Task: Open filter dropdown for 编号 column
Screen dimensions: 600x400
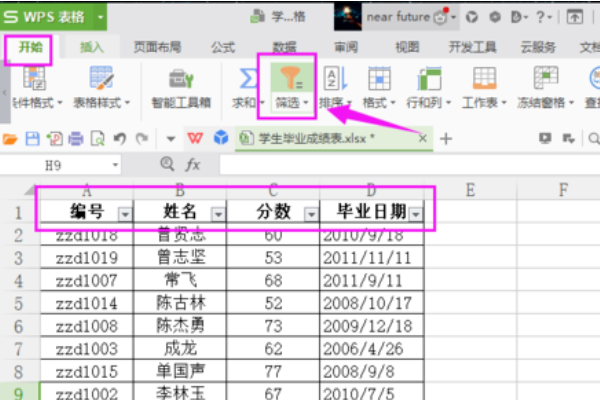Action: coord(125,214)
